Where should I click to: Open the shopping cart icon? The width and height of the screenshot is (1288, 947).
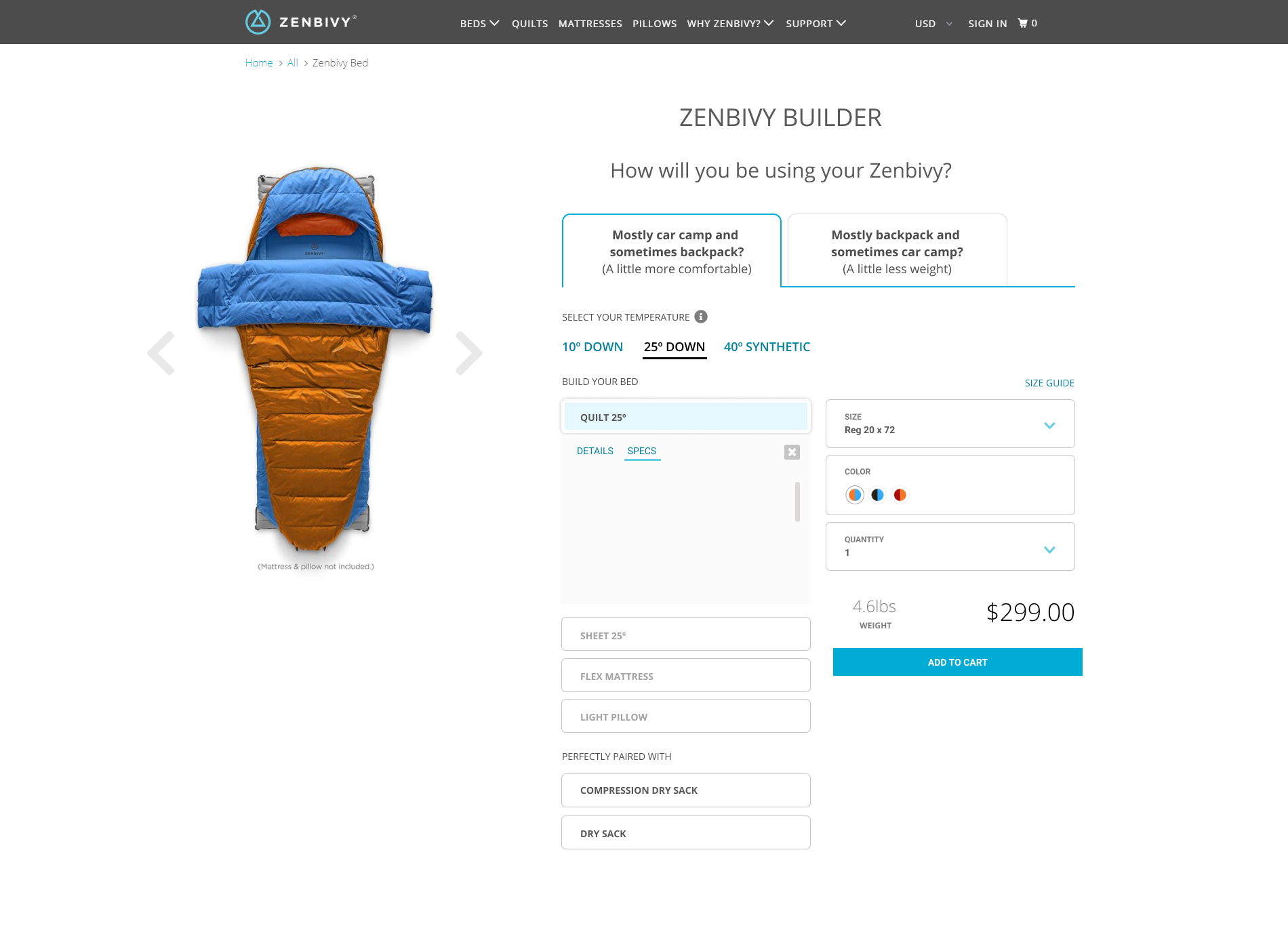coord(1022,23)
